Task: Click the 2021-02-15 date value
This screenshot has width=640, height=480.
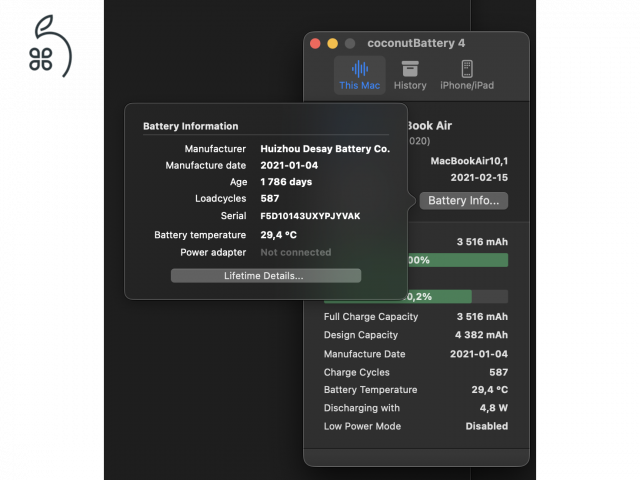Action: coord(479,178)
